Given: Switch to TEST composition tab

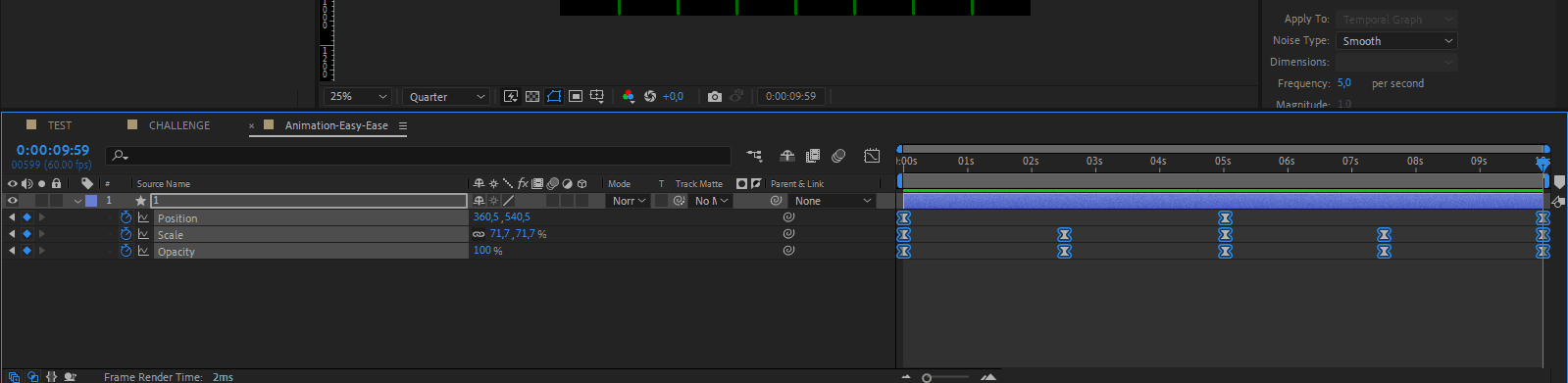Looking at the screenshot, I should (x=60, y=125).
